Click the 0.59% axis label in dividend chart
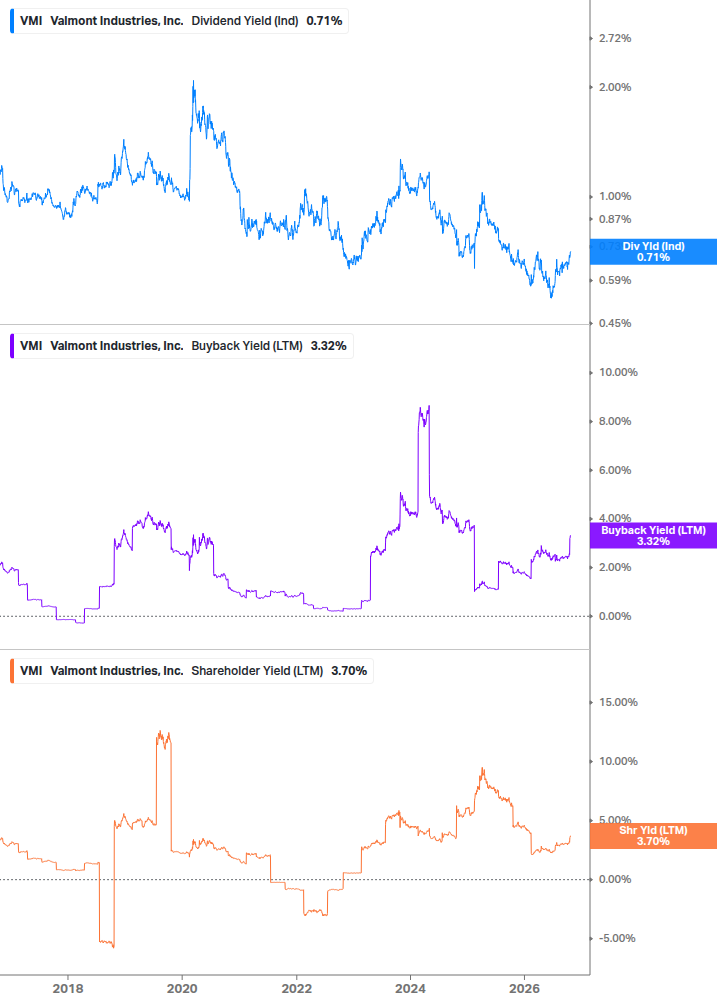The image size is (717, 1005). tap(615, 280)
